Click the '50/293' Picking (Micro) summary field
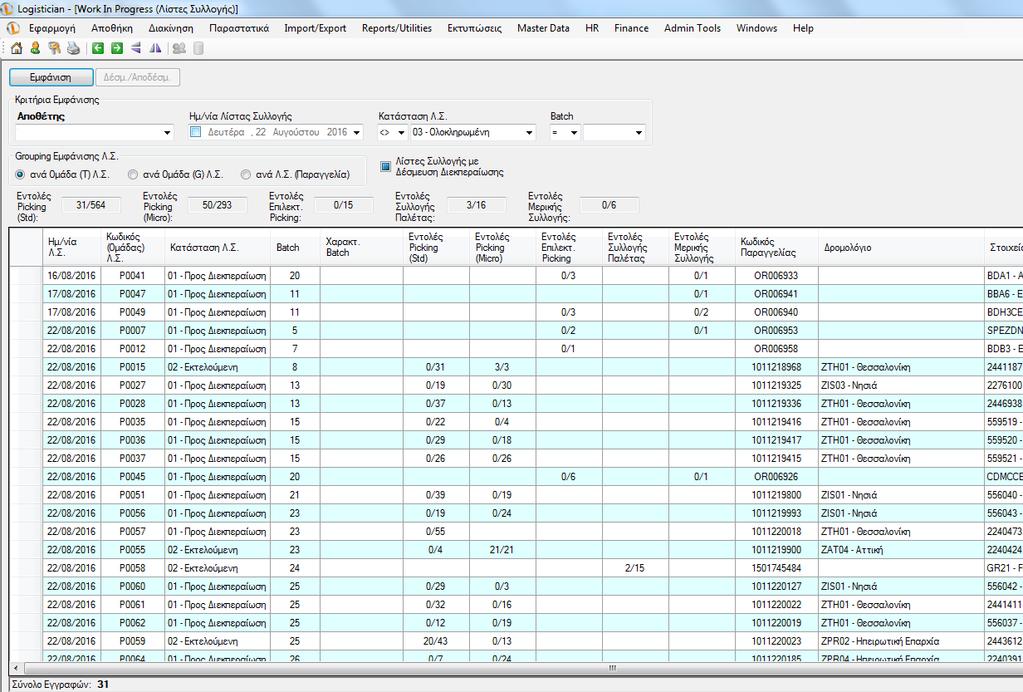The image size is (1023, 692). click(x=217, y=205)
